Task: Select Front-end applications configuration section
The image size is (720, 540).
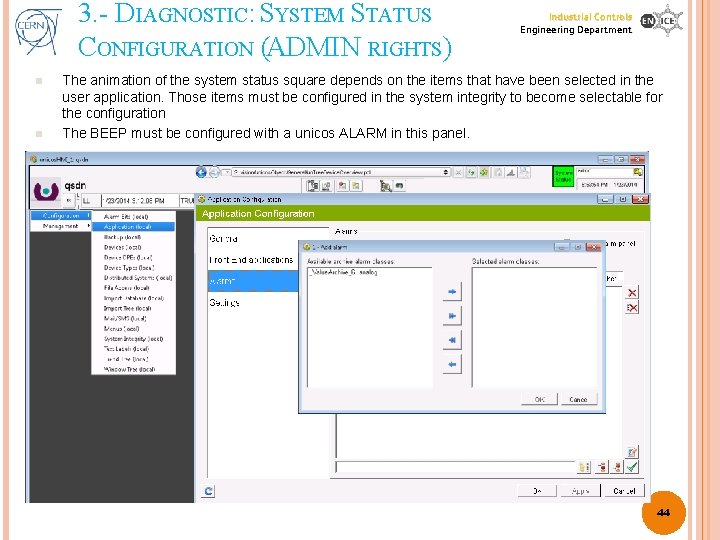Action: [251, 260]
